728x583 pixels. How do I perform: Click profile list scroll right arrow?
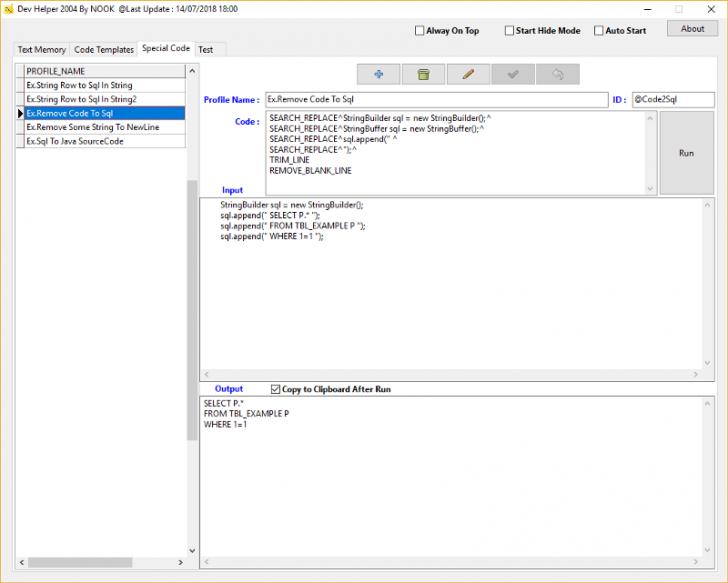click(181, 562)
